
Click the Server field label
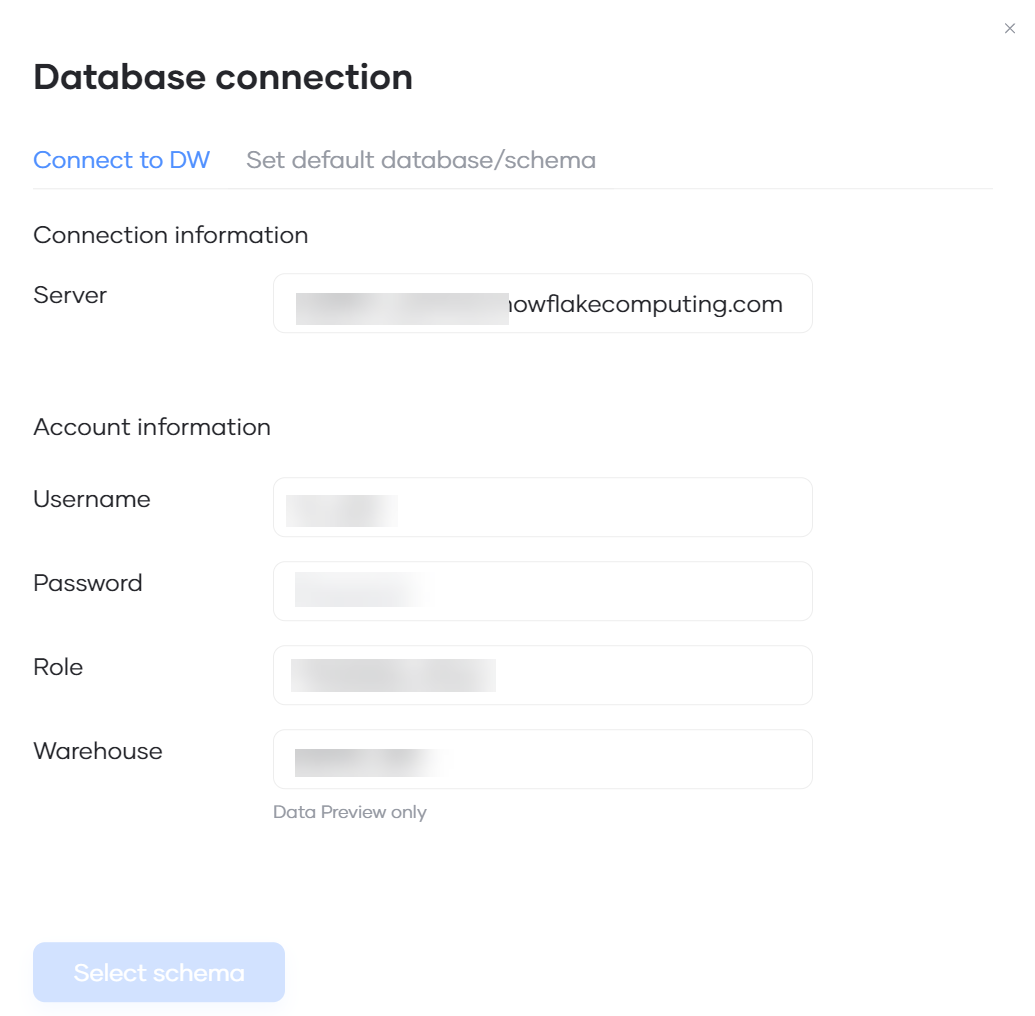[x=70, y=295]
